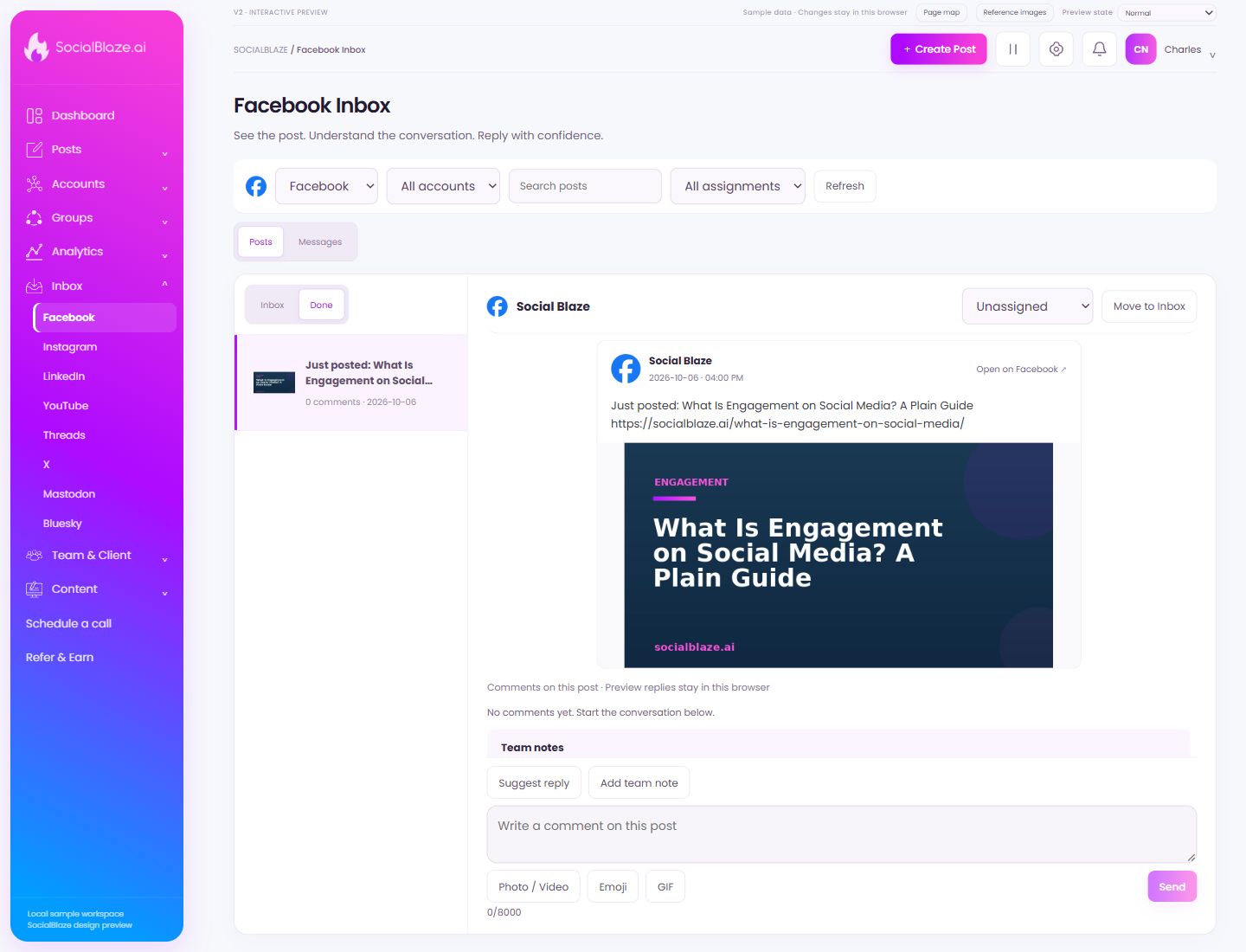This screenshot has width=1246, height=952.
Task: Click the Facebook logo in the filter bar
Action: [256, 186]
